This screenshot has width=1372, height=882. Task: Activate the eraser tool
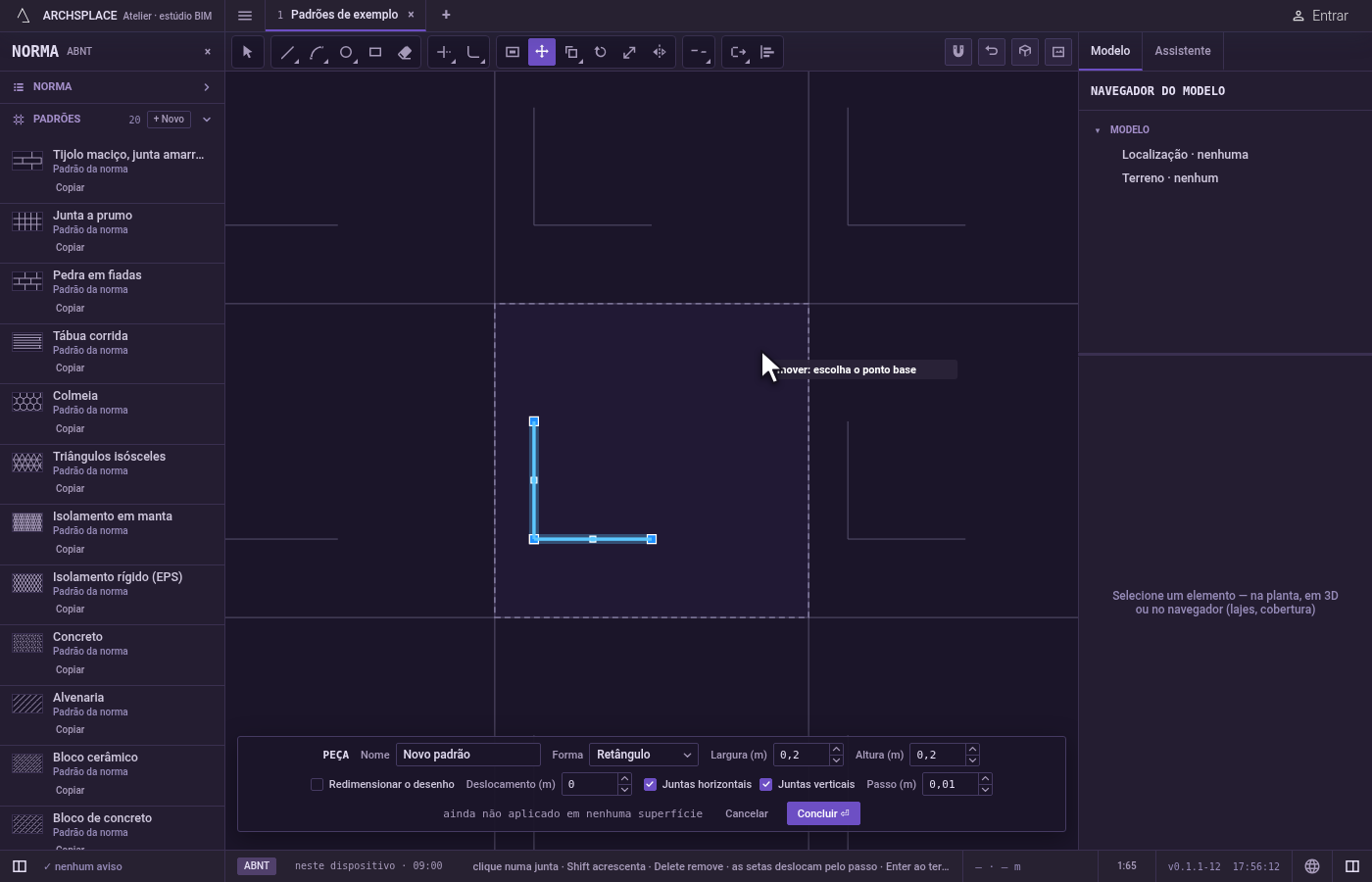coord(405,52)
